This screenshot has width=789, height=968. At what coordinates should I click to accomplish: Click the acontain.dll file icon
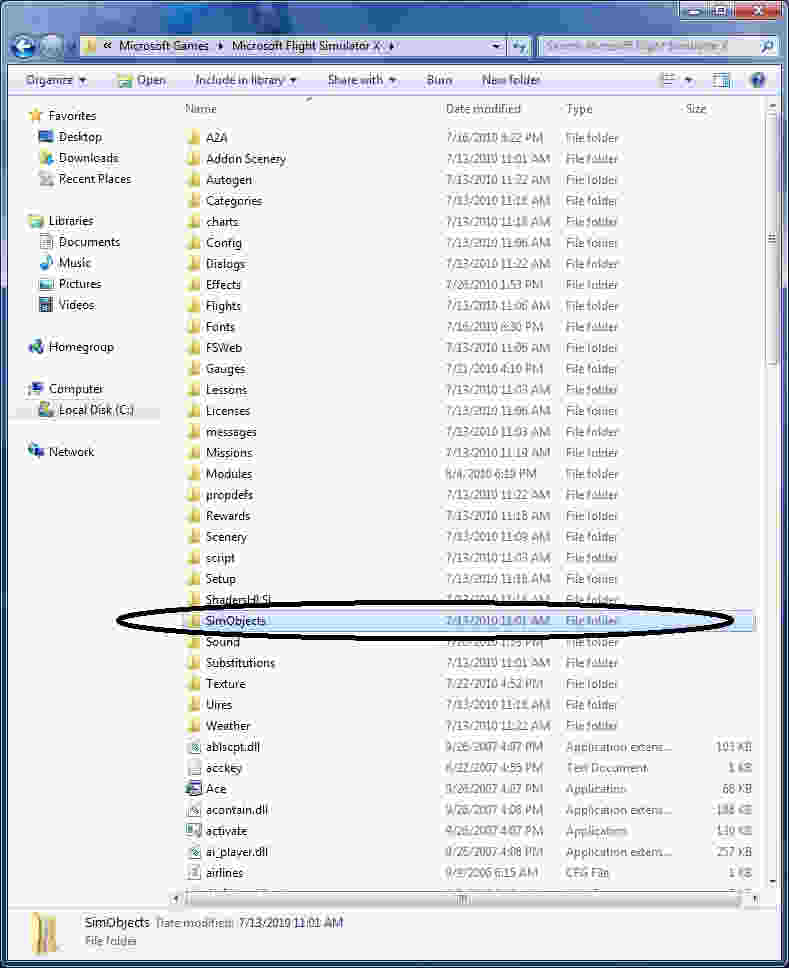tap(194, 810)
